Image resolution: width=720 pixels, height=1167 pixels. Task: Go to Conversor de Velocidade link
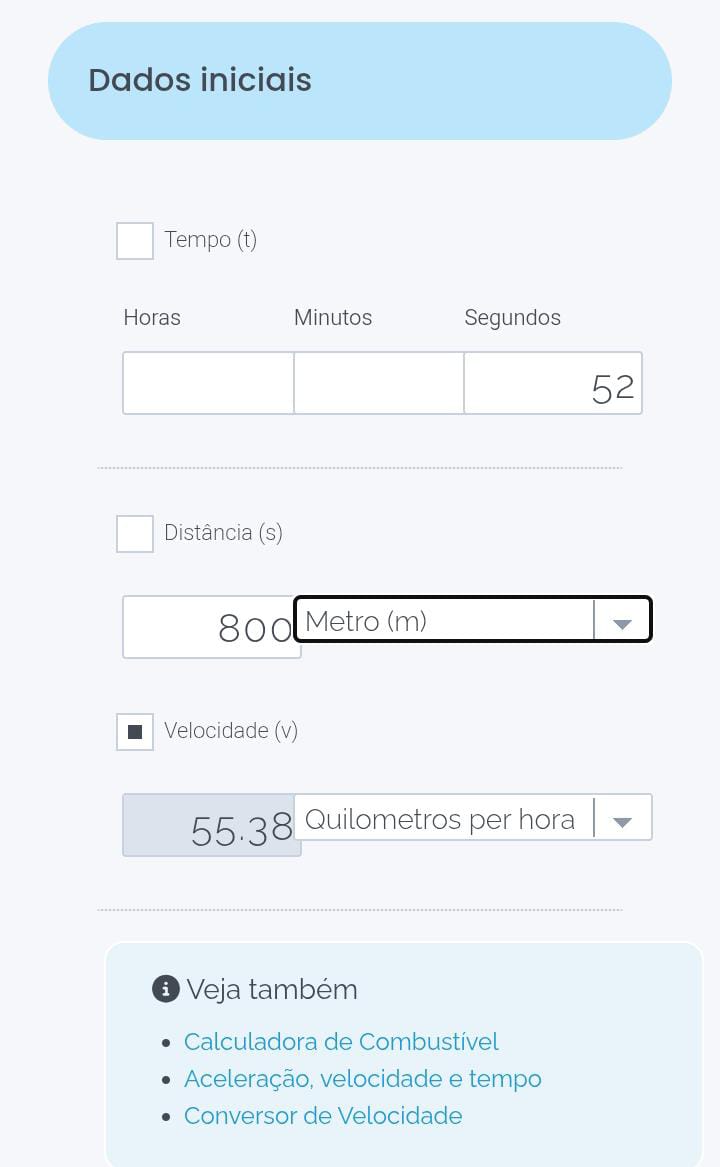[x=323, y=1116]
